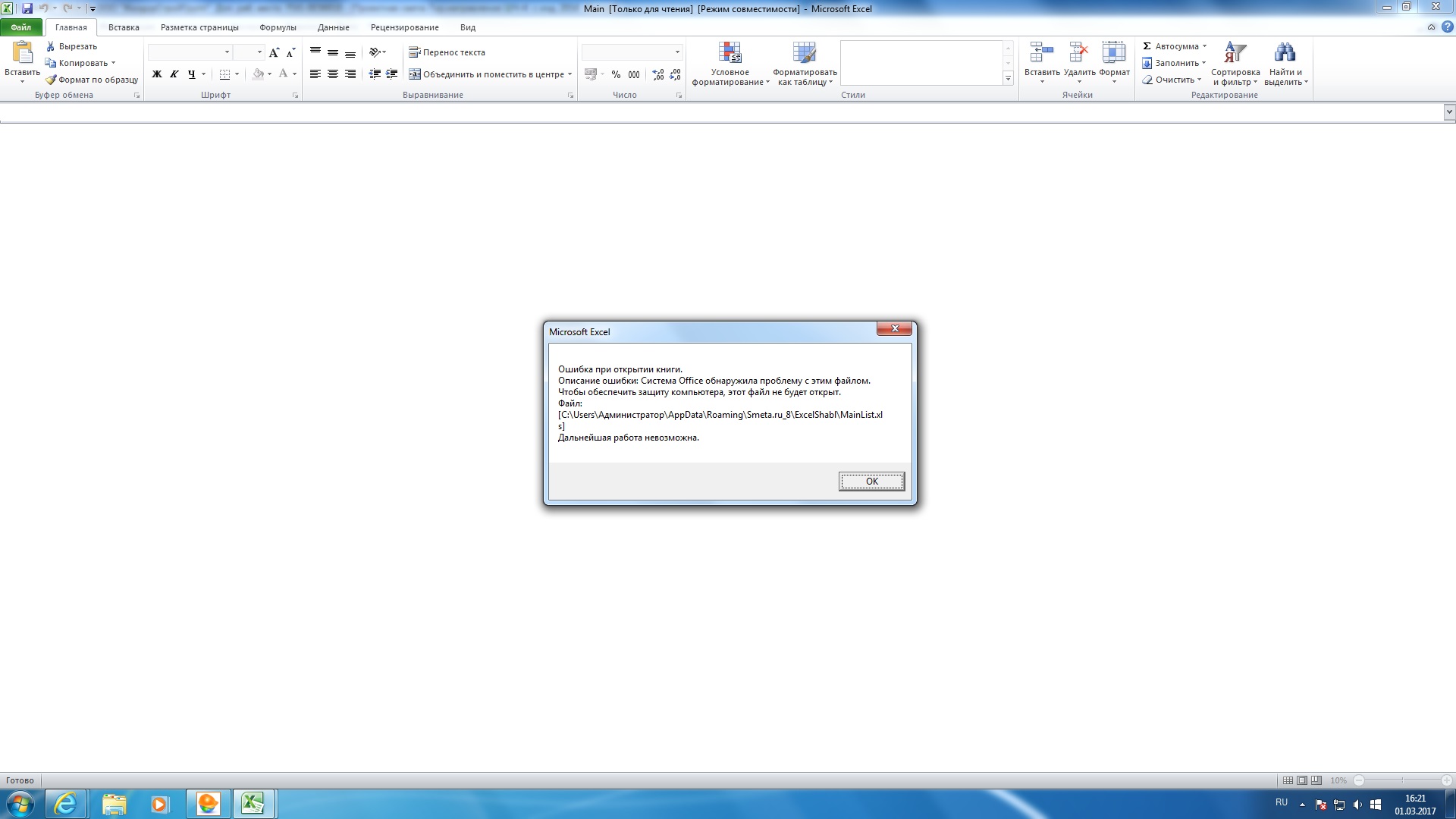
Task: Click the percent style icon
Action: [616, 74]
